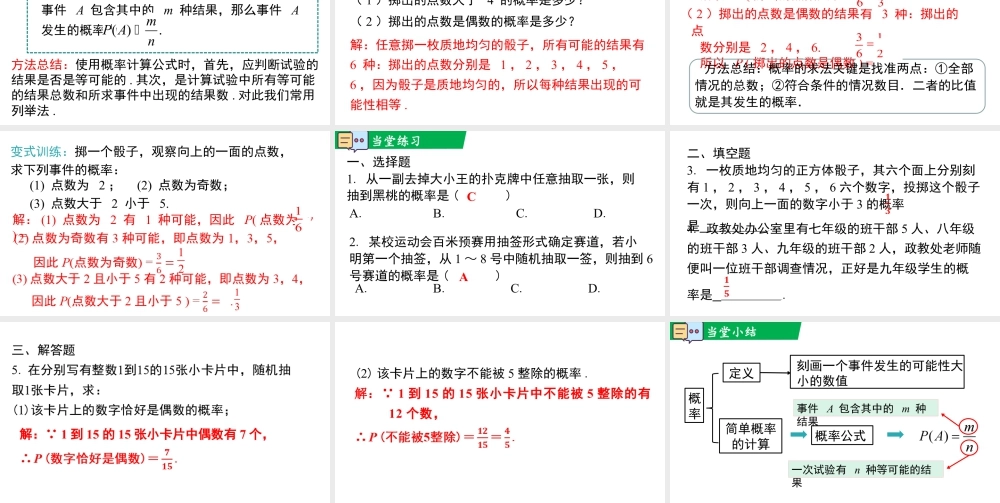1000x503 pixels.
Task: Select option B under question 1
Action: coord(438,213)
